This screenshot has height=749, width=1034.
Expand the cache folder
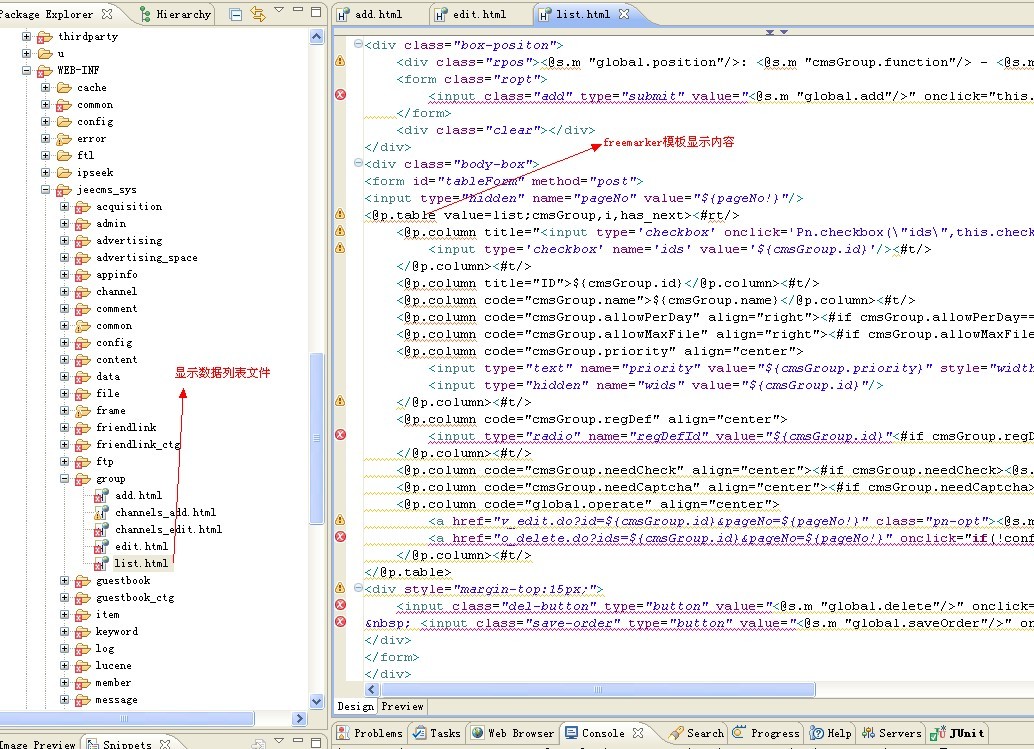point(46,87)
